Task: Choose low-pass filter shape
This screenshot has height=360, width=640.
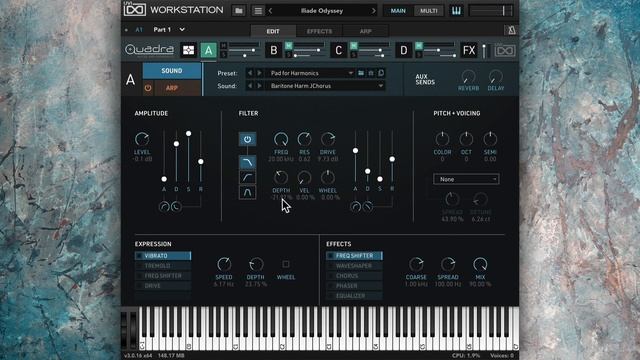Action: 247,162
